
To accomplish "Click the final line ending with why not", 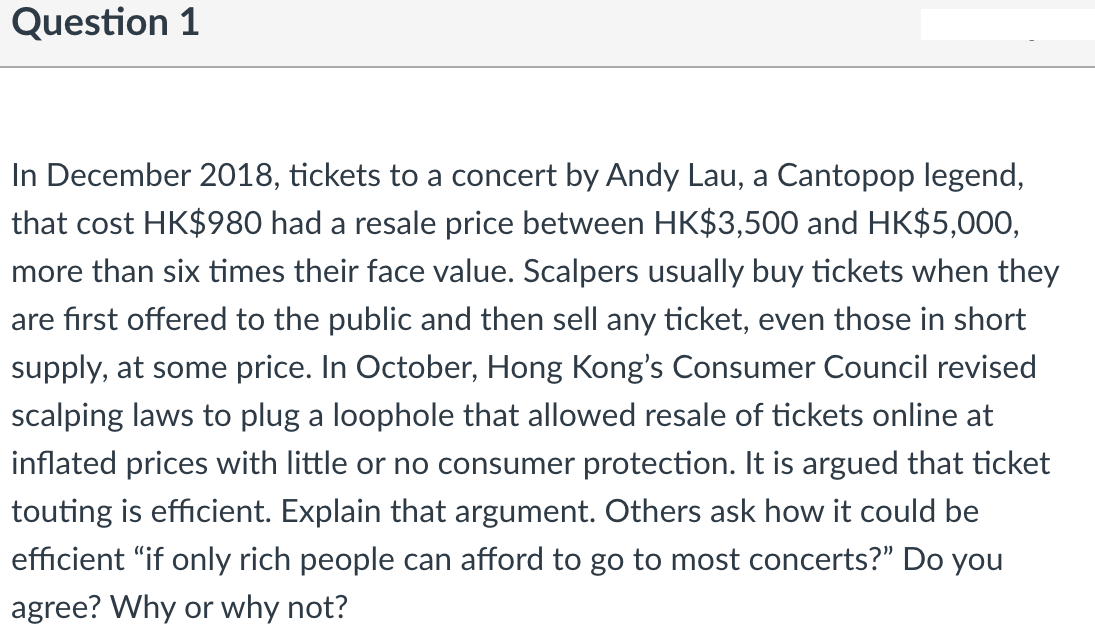I will [178, 605].
